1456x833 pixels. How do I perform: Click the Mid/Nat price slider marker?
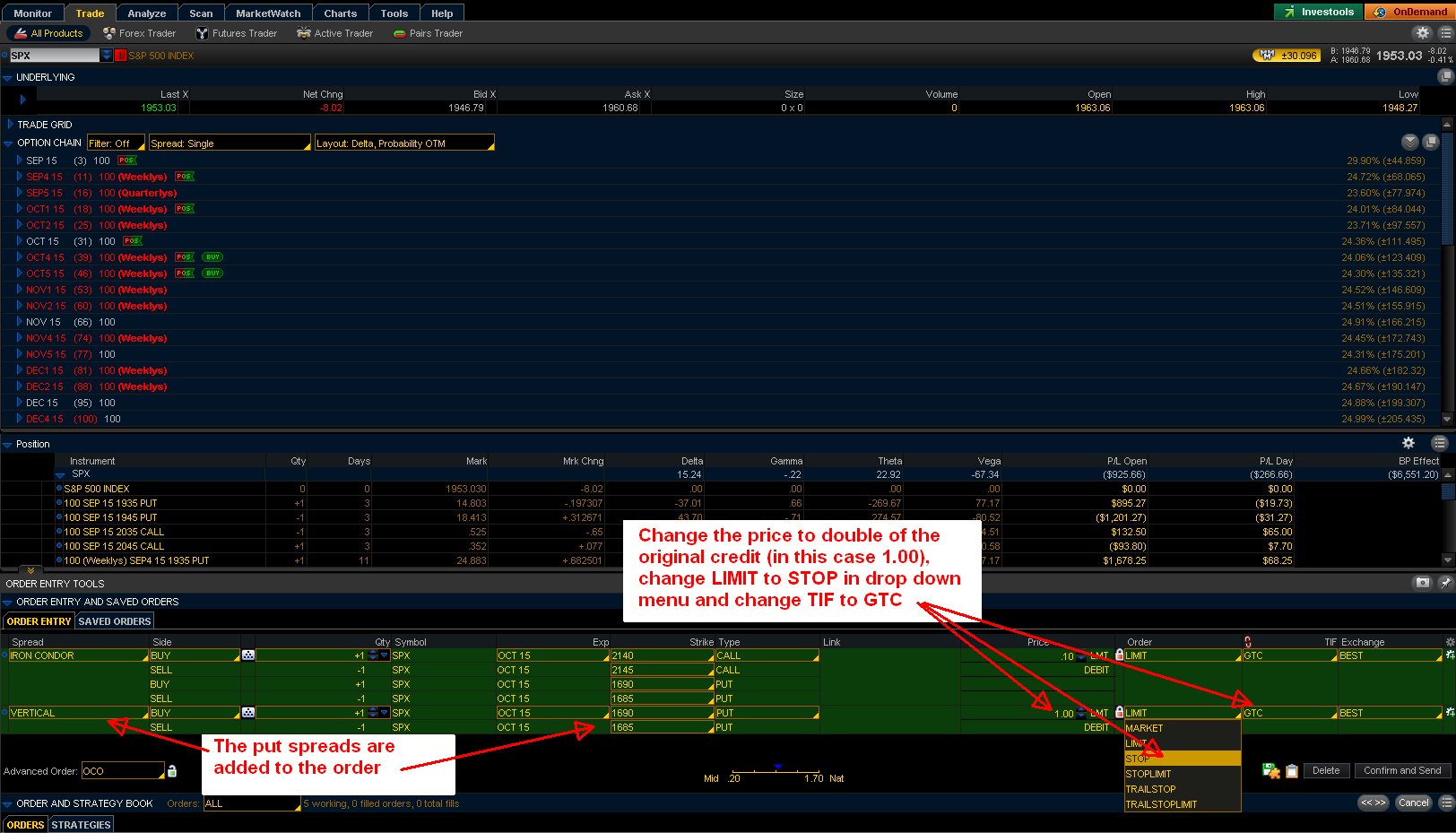pos(777,768)
